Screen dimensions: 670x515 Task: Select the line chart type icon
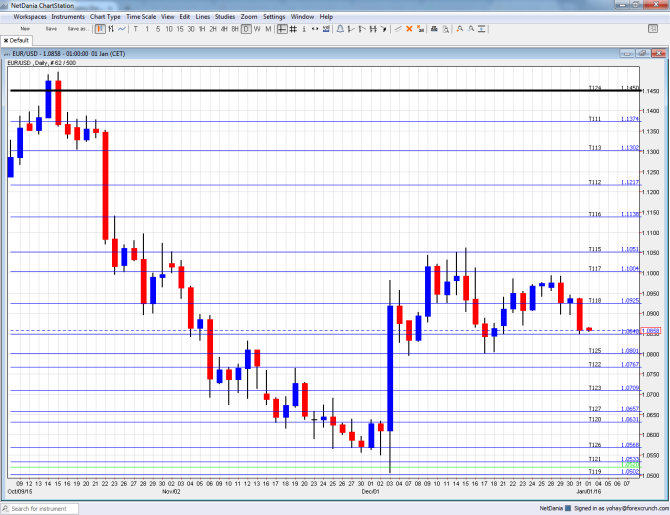pyautogui.click(x=122, y=29)
